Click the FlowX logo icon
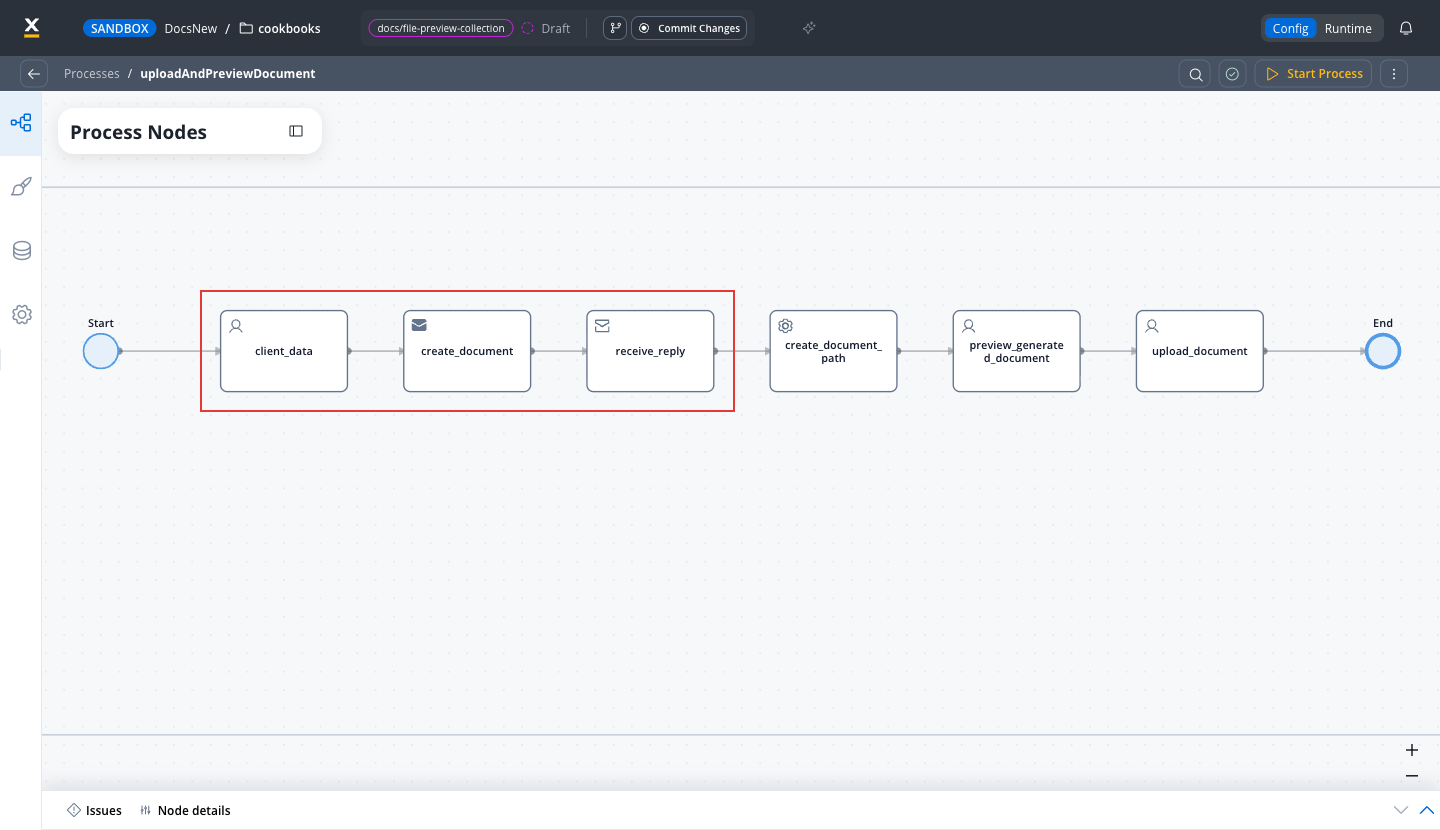 [31, 28]
